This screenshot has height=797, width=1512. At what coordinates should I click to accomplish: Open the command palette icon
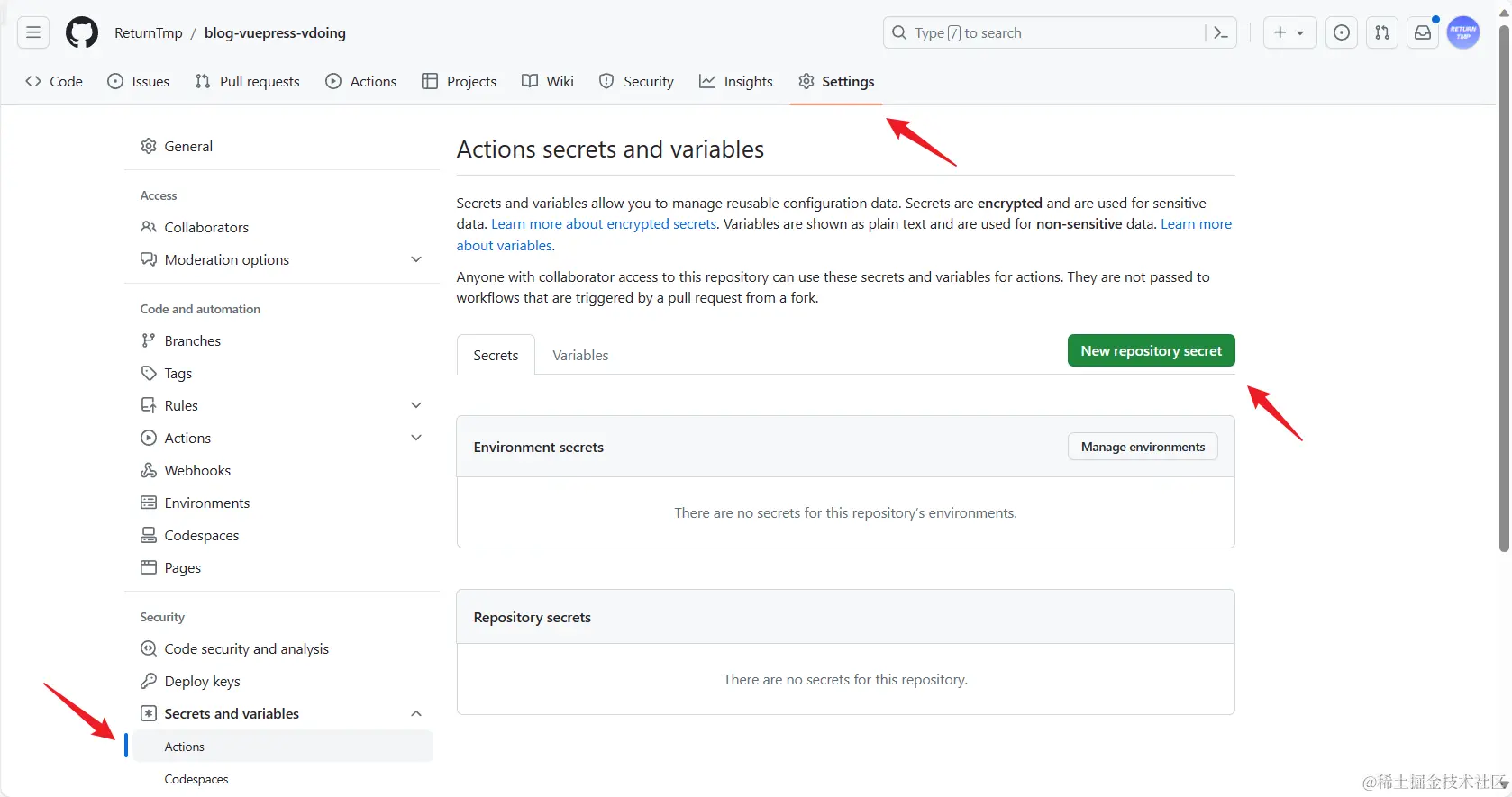click(x=1221, y=32)
